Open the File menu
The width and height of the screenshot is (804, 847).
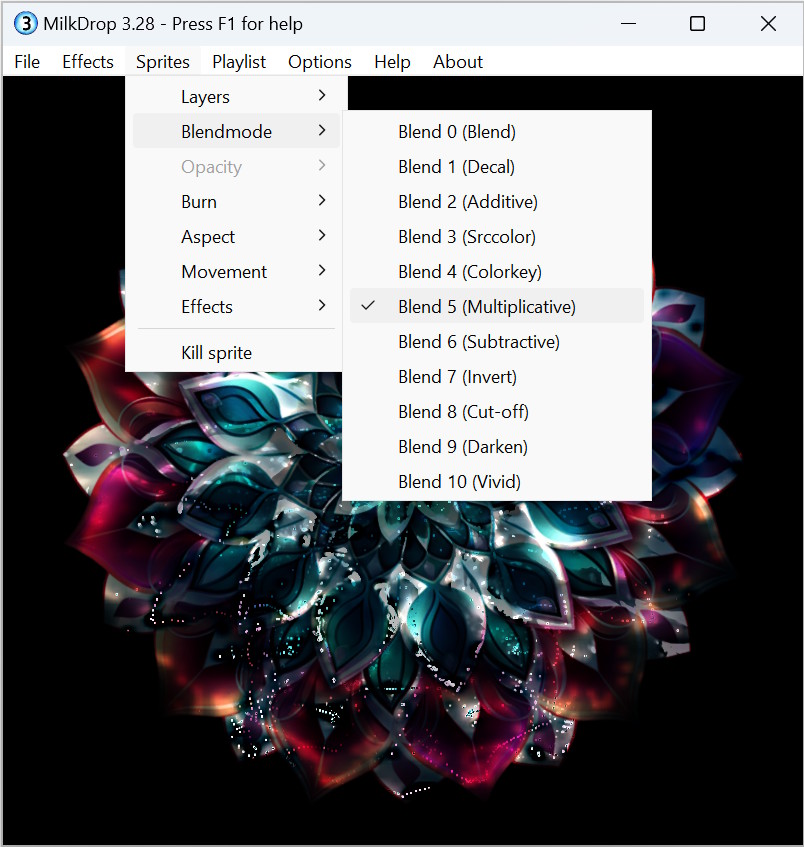click(27, 62)
